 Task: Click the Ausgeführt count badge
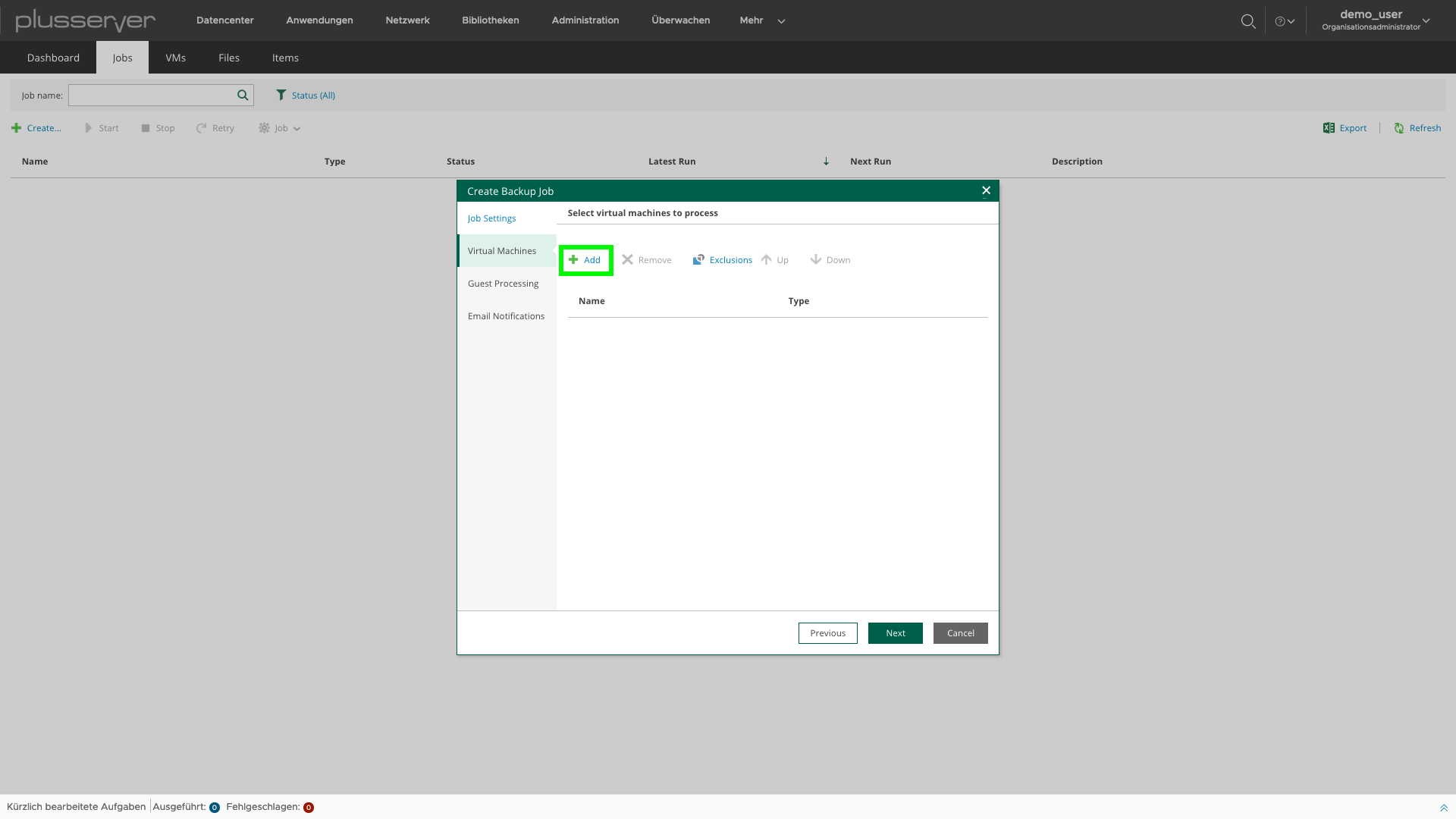click(x=215, y=808)
